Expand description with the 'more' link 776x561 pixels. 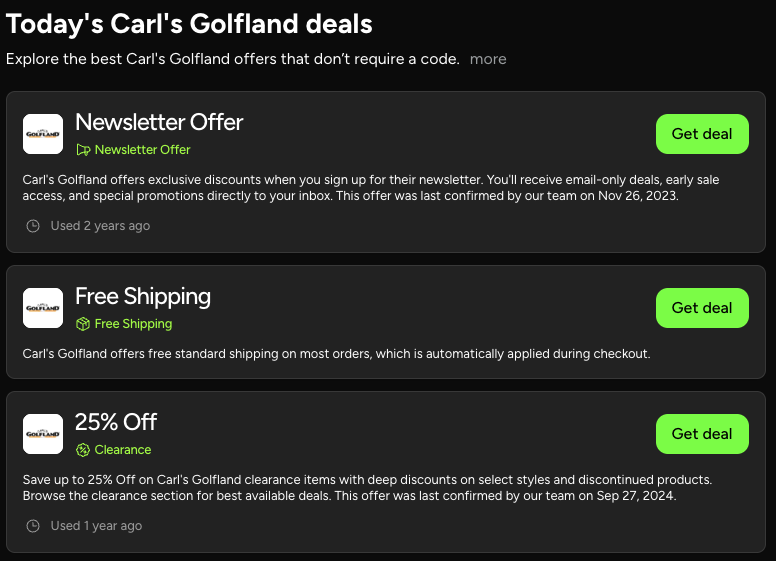(488, 59)
